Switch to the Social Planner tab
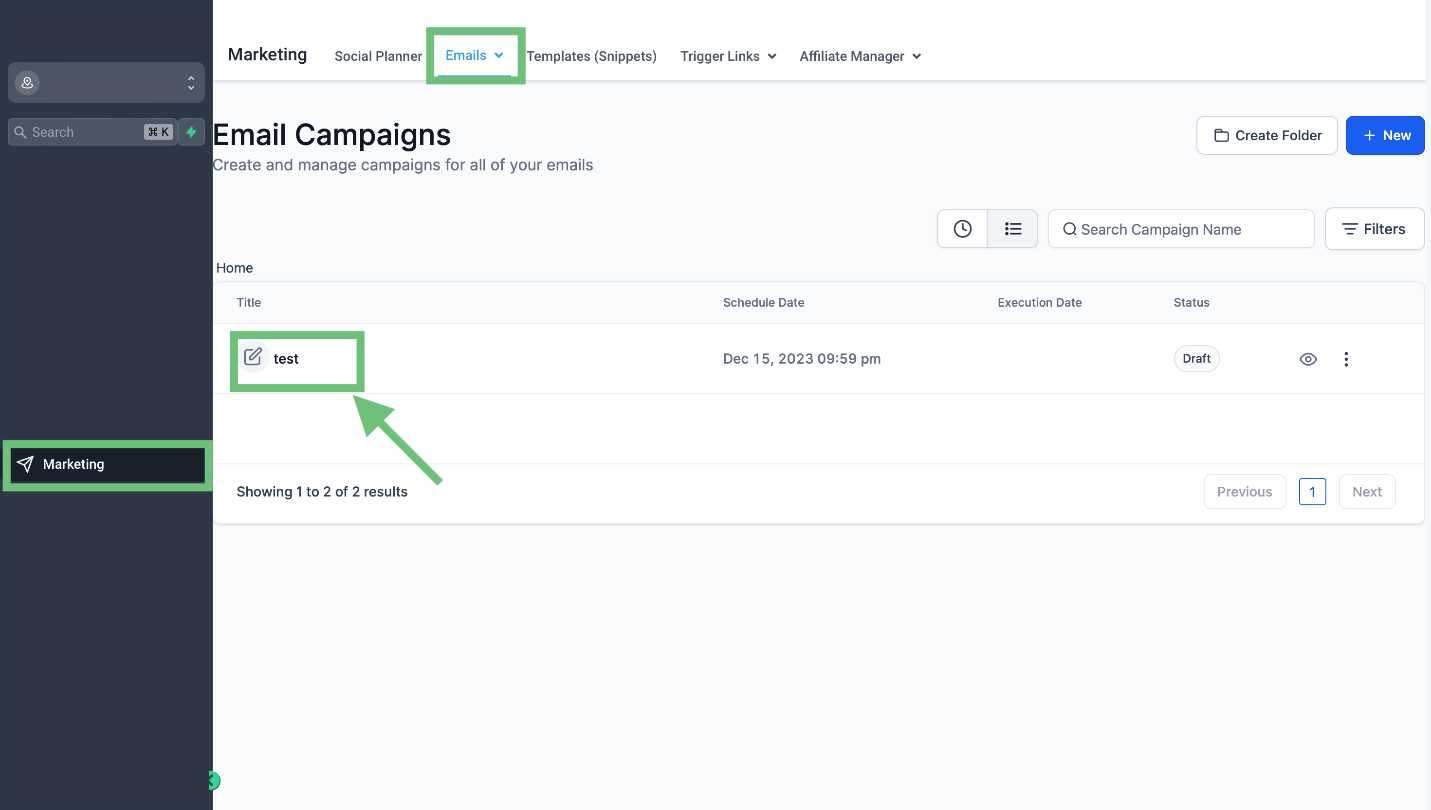Image resolution: width=1431 pixels, height=810 pixels. pyautogui.click(x=378, y=56)
